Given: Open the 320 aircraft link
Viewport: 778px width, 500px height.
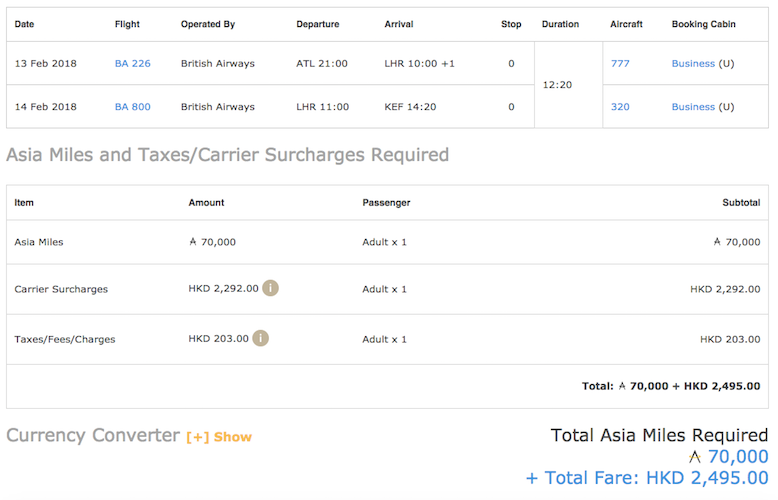Looking at the screenshot, I should [x=620, y=107].
